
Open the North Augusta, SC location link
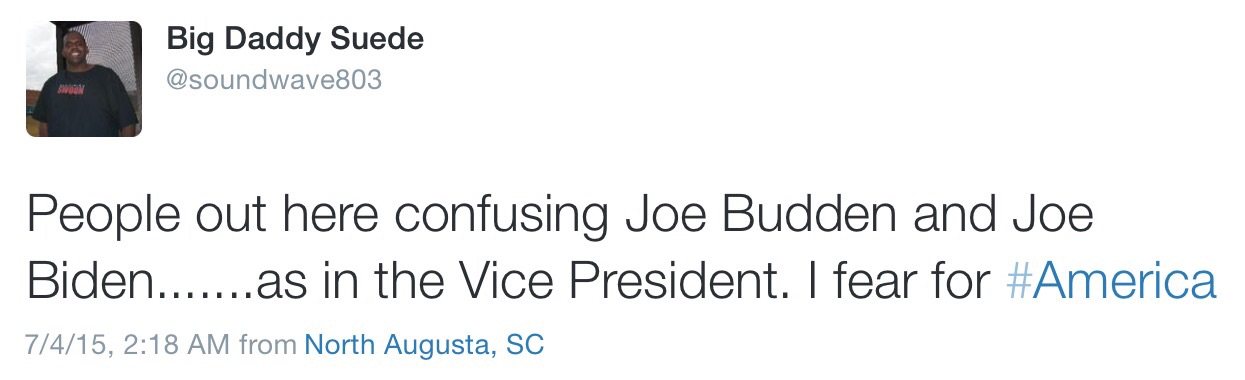[x=424, y=346]
